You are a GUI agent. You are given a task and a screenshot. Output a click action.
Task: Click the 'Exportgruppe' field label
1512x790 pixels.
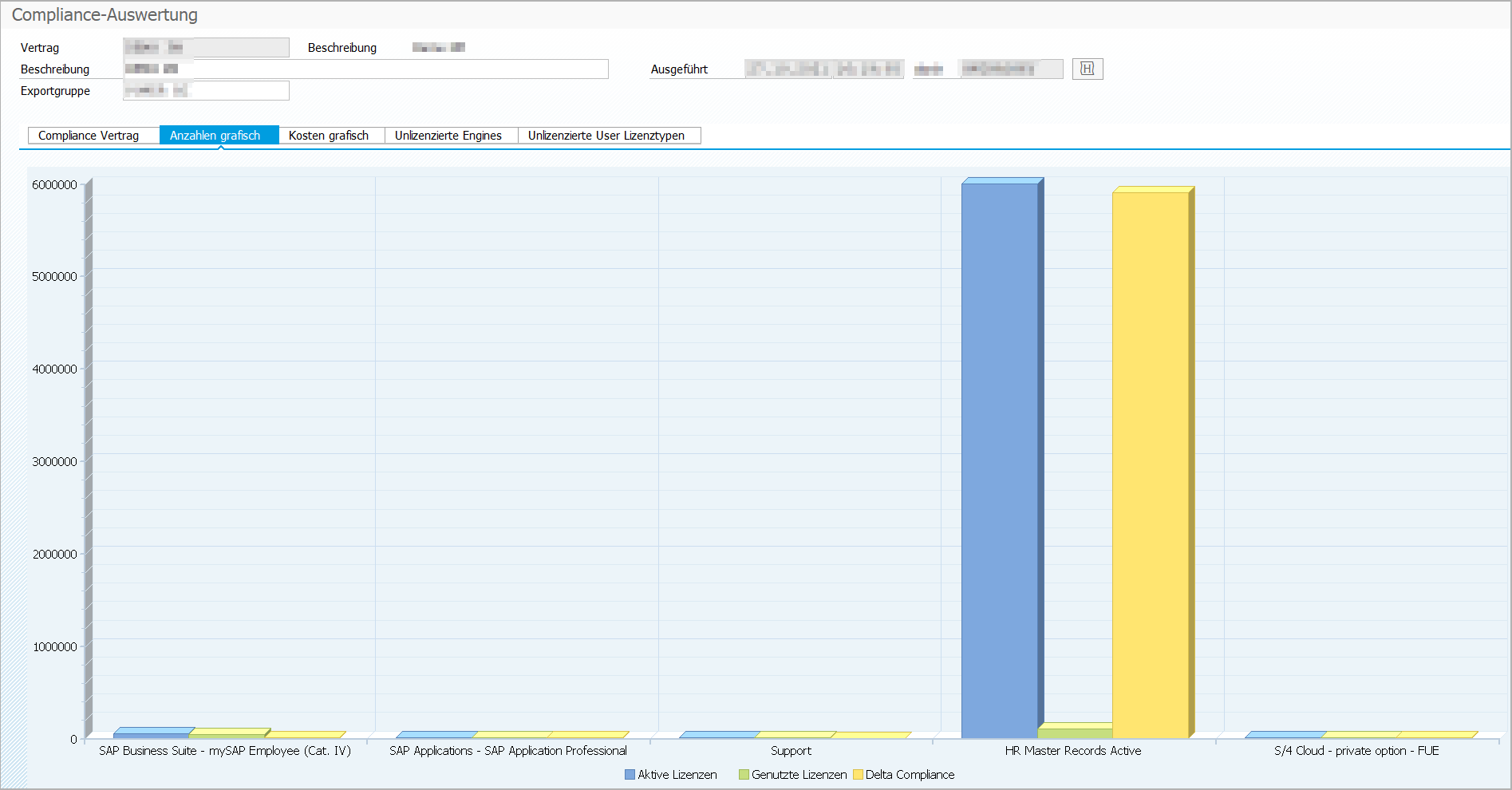point(55,91)
